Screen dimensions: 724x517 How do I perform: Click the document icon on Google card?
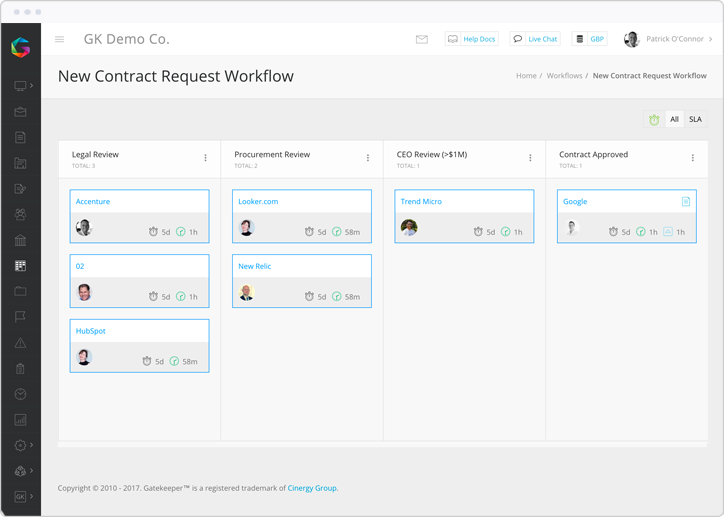click(685, 201)
